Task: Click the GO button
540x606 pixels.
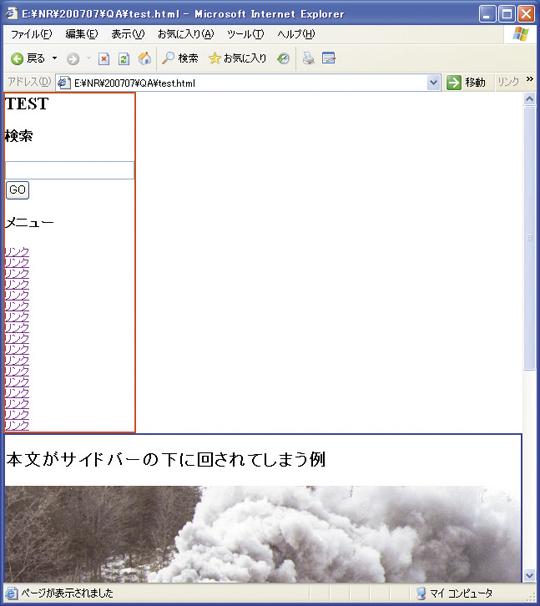Action: tap(17, 190)
